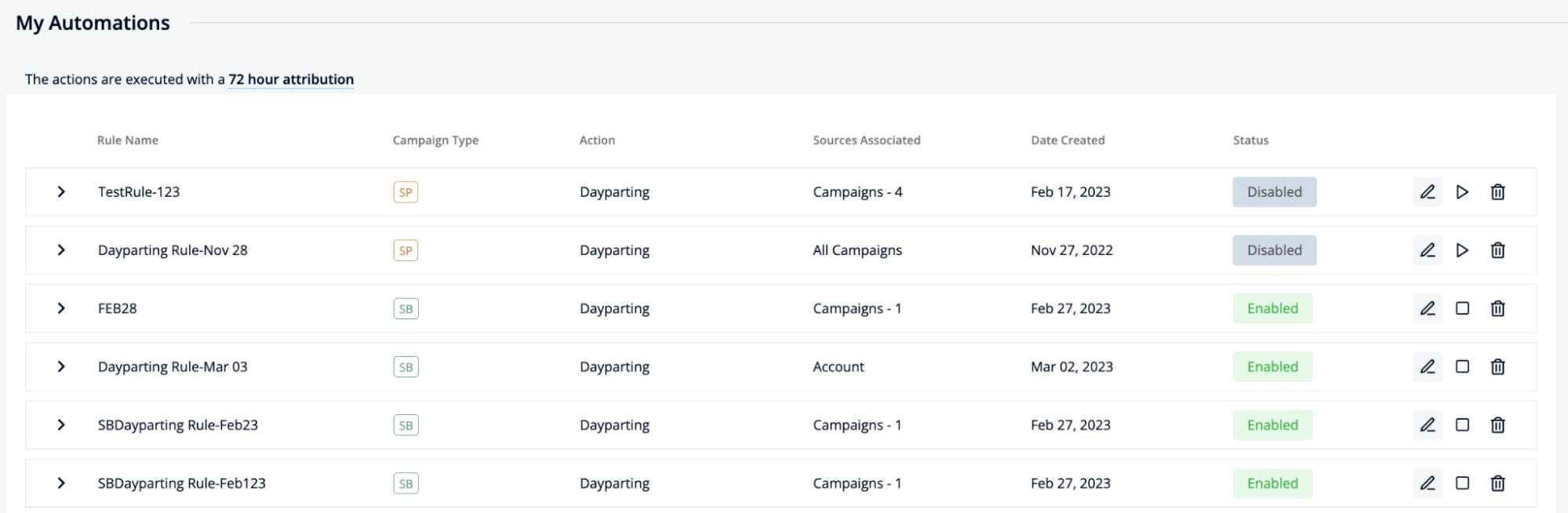Select SBDayparting Rule-Feb123 name text
Image resolution: width=1568 pixels, height=513 pixels.
pos(182,483)
